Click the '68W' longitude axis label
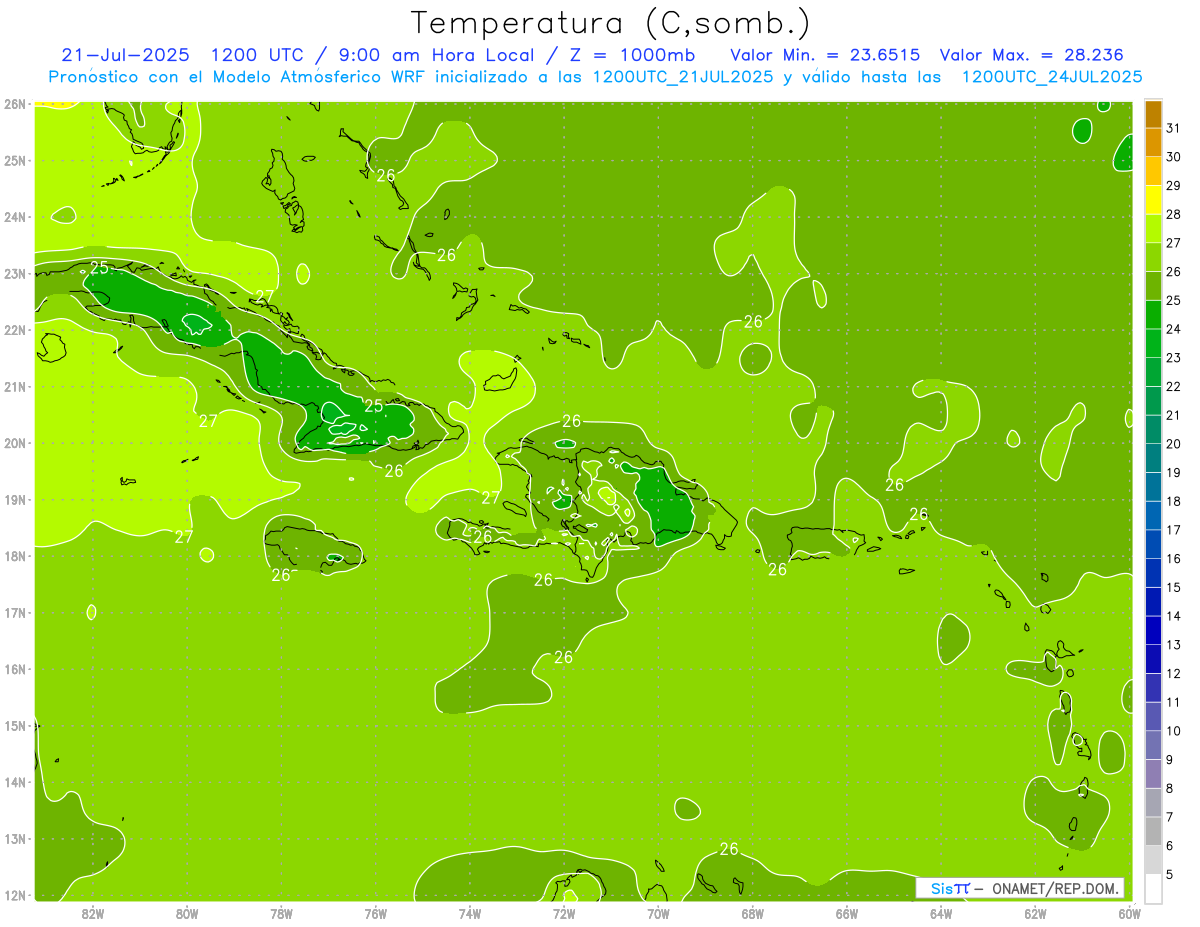Image resolution: width=1200 pixels, height=927 pixels. click(x=753, y=913)
